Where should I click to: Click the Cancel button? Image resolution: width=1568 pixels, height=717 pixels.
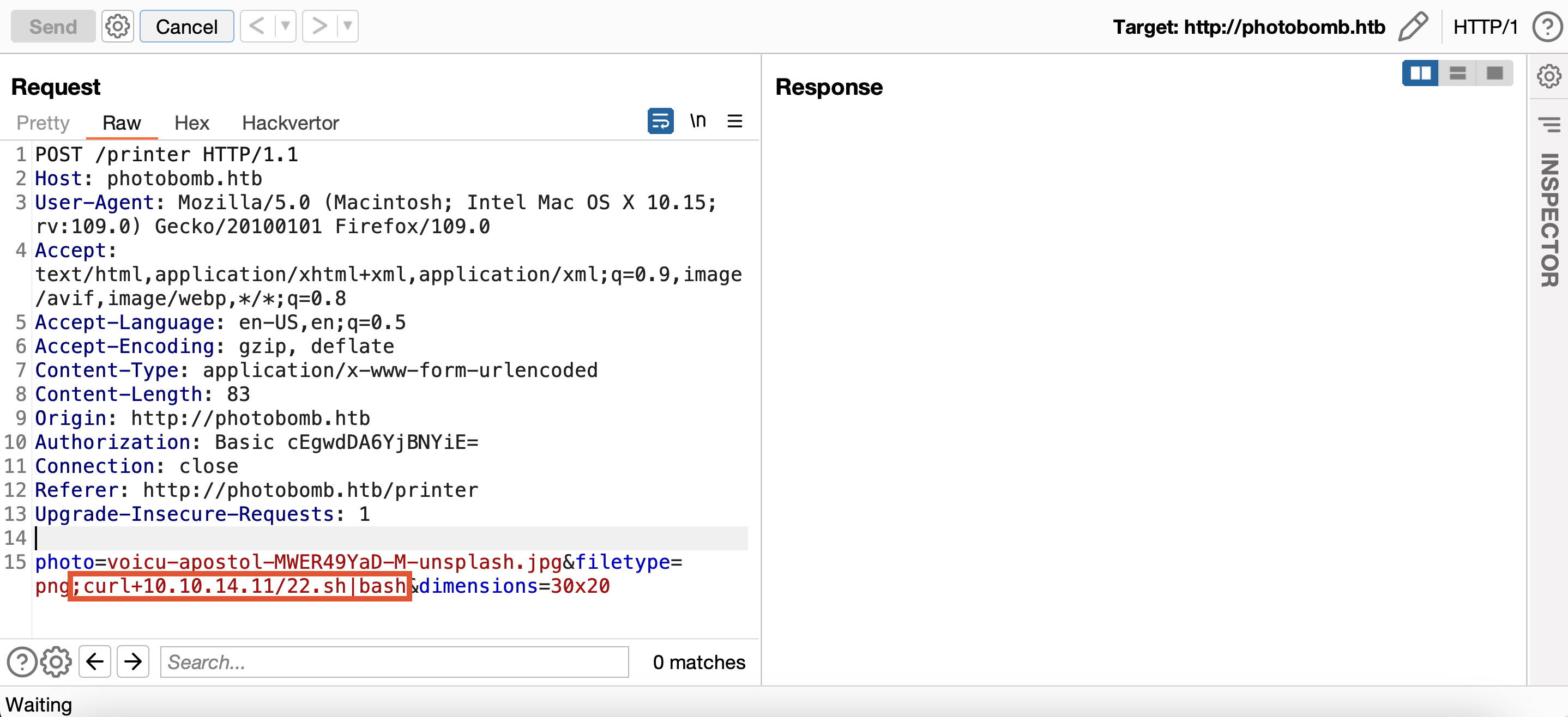pos(186,26)
